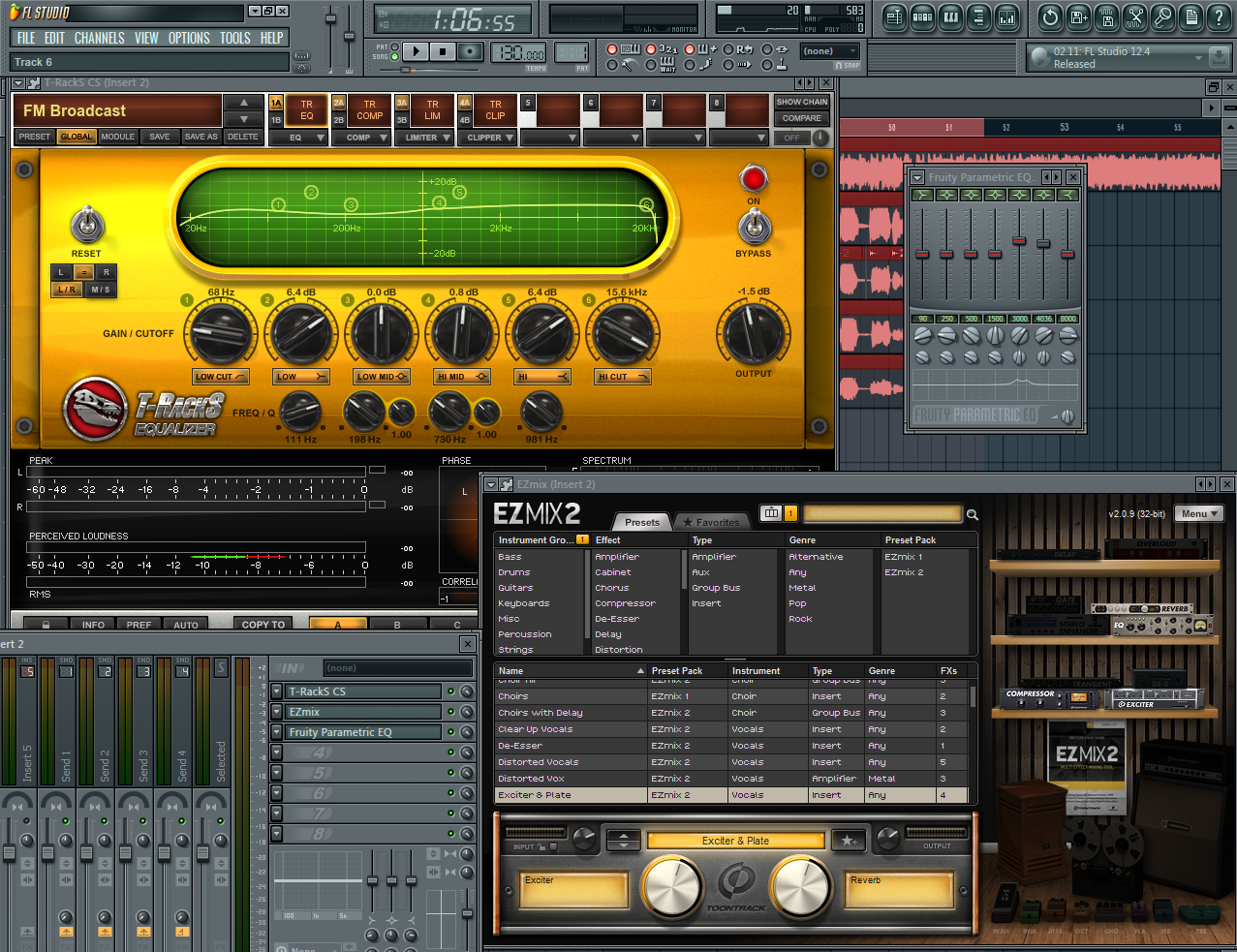Open the TOOLS menu
Image resolution: width=1237 pixels, height=952 pixels.
click(234, 38)
